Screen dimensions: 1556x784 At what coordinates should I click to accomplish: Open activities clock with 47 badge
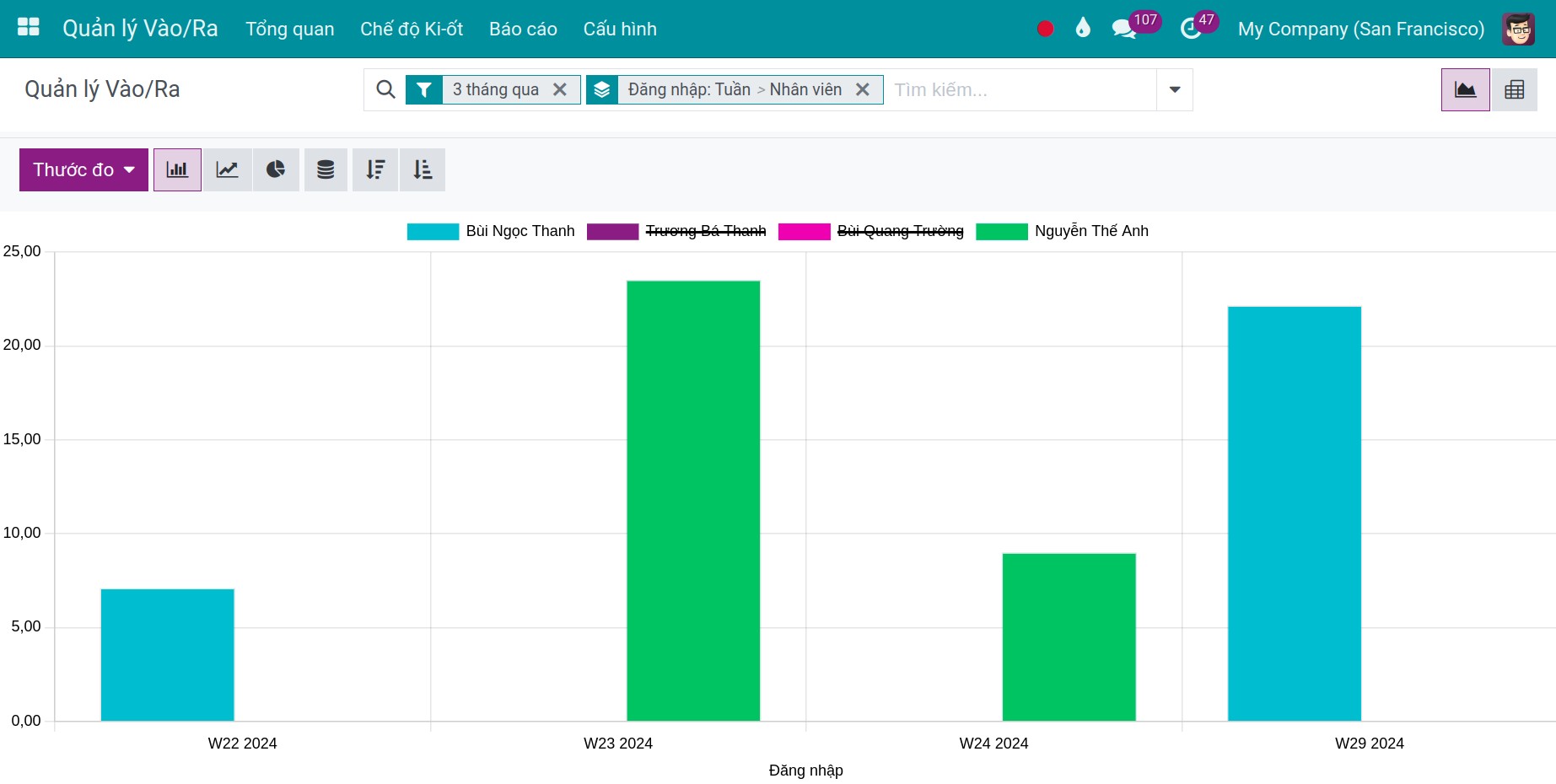[1191, 29]
